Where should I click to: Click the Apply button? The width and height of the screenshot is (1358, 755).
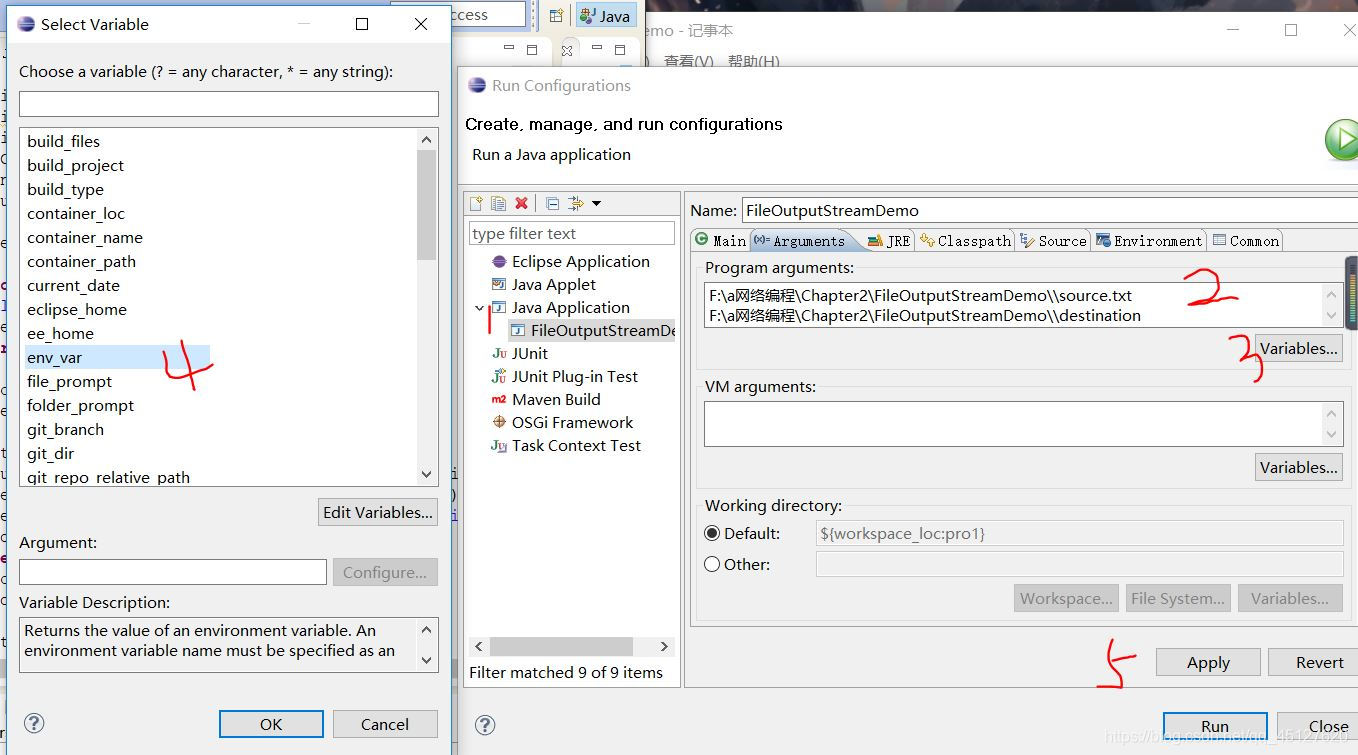[1207, 662]
